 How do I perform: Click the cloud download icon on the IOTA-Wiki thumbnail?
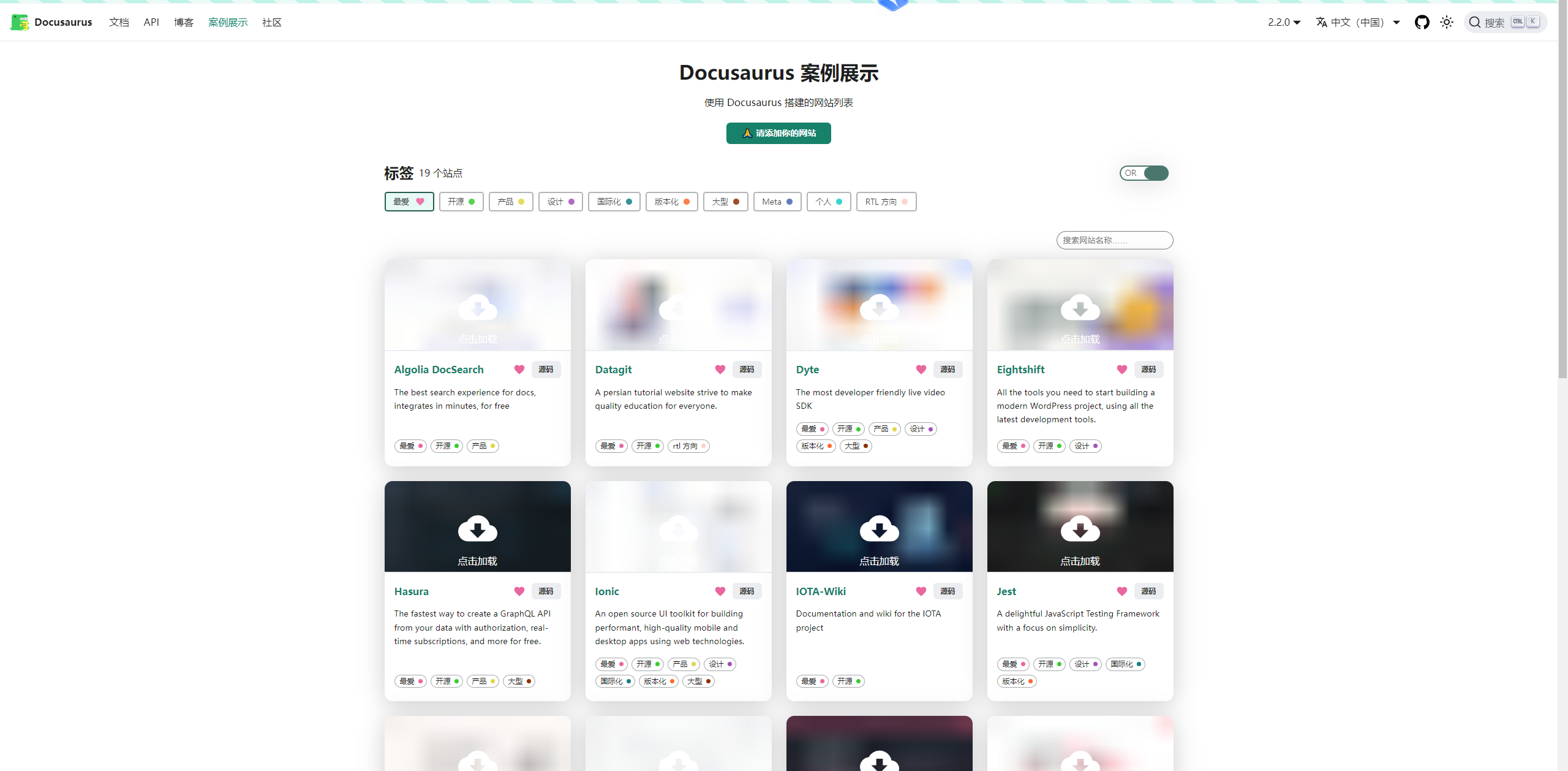pyautogui.click(x=879, y=529)
